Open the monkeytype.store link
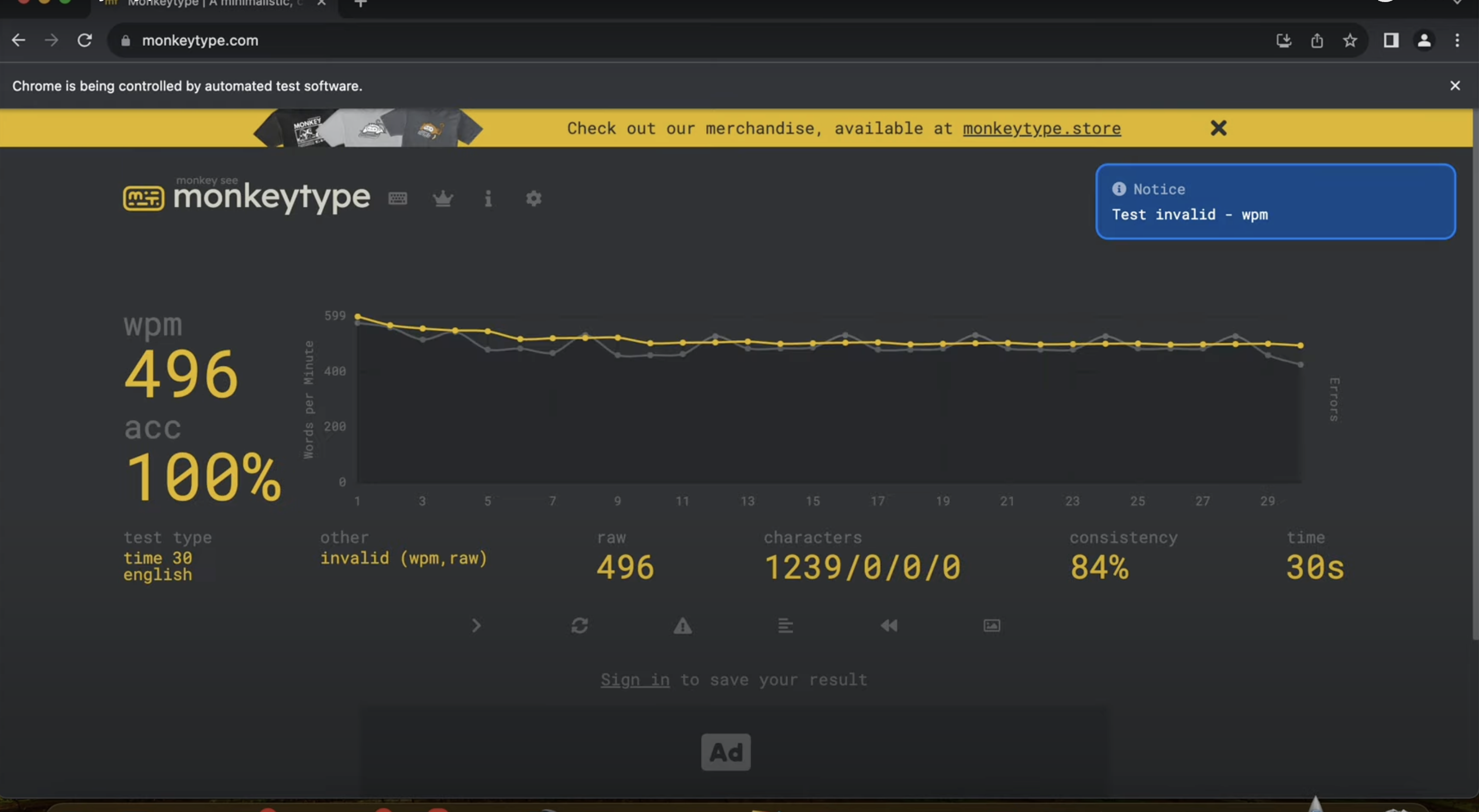Viewport: 1479px width, 812px height. point(1041,128)
